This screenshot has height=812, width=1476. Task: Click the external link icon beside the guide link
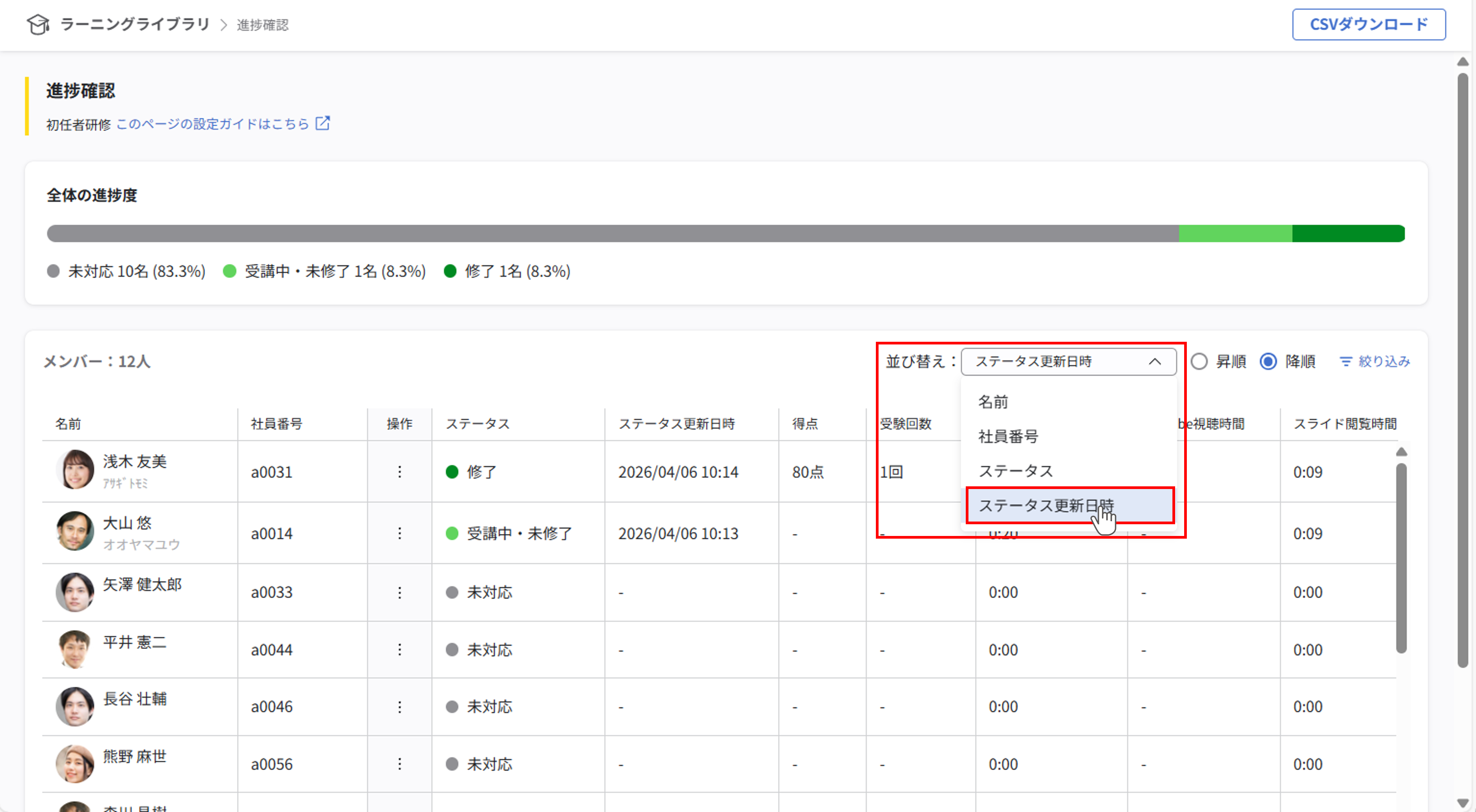point(323,123)
